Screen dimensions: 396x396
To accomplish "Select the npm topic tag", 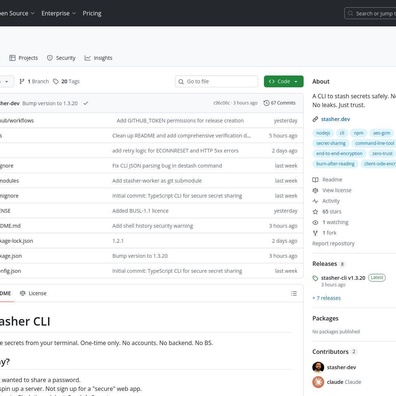I will (359, 133).
